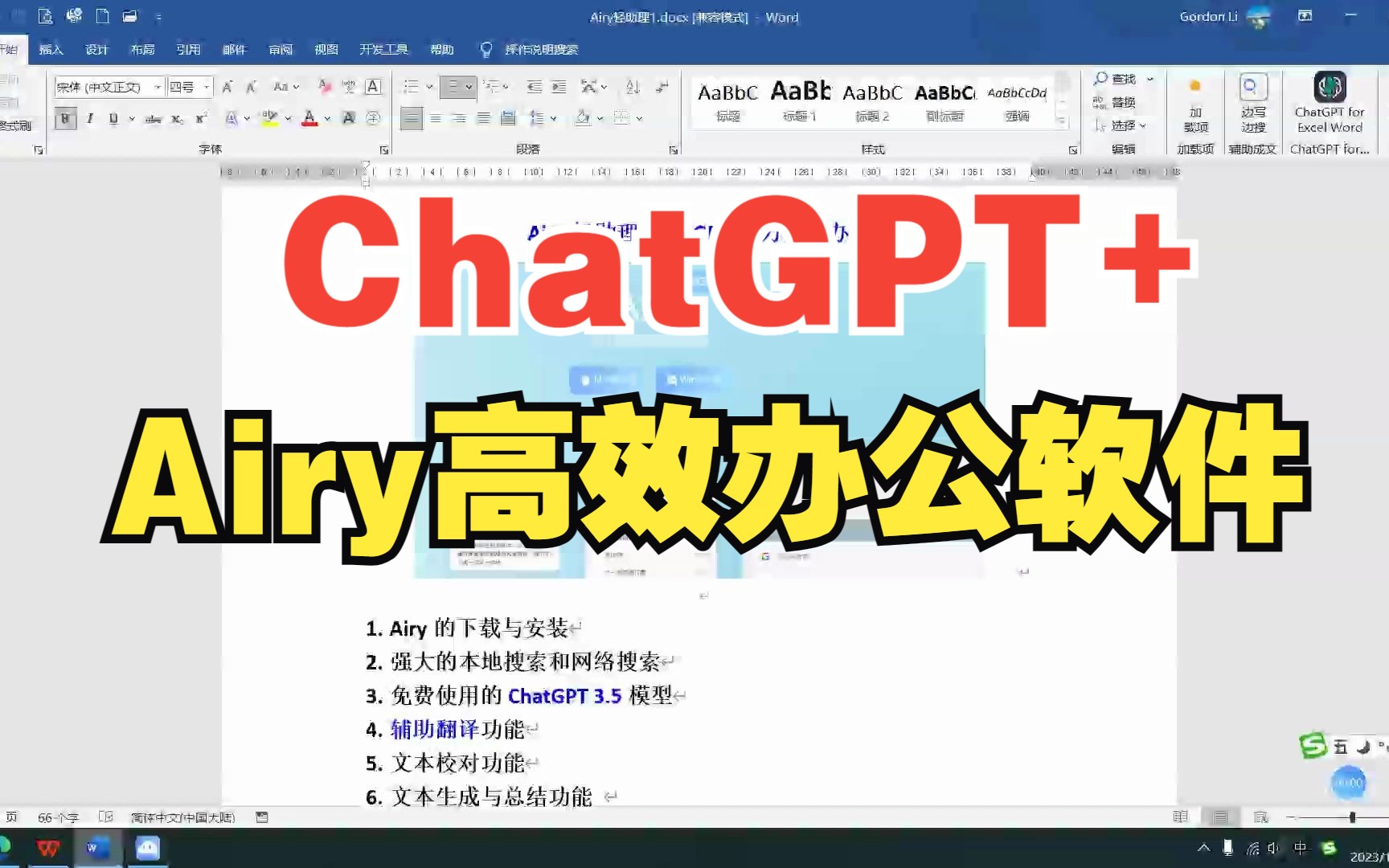This screenshot has width=1389, height=868.
Task: Click Phonetic Guide icon
Action: tap(348, 87)
